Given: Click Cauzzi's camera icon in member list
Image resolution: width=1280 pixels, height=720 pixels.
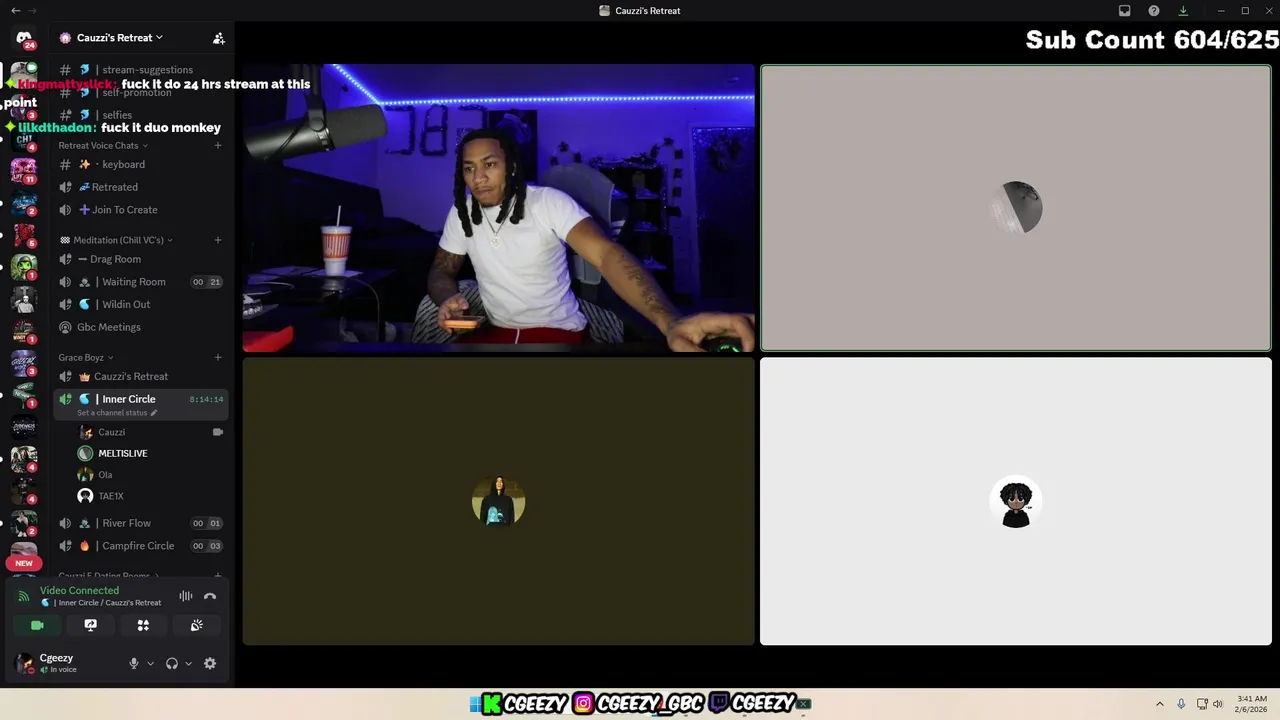Looking at the screenshot, I should click(218, 432).
